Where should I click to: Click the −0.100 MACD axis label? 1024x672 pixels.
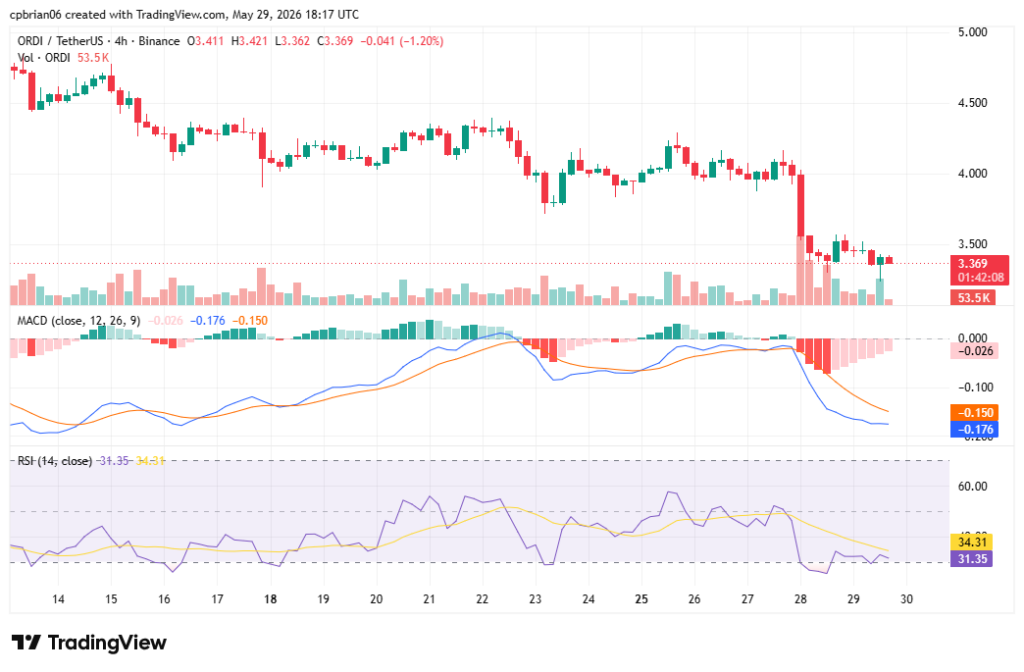[975, 388]
